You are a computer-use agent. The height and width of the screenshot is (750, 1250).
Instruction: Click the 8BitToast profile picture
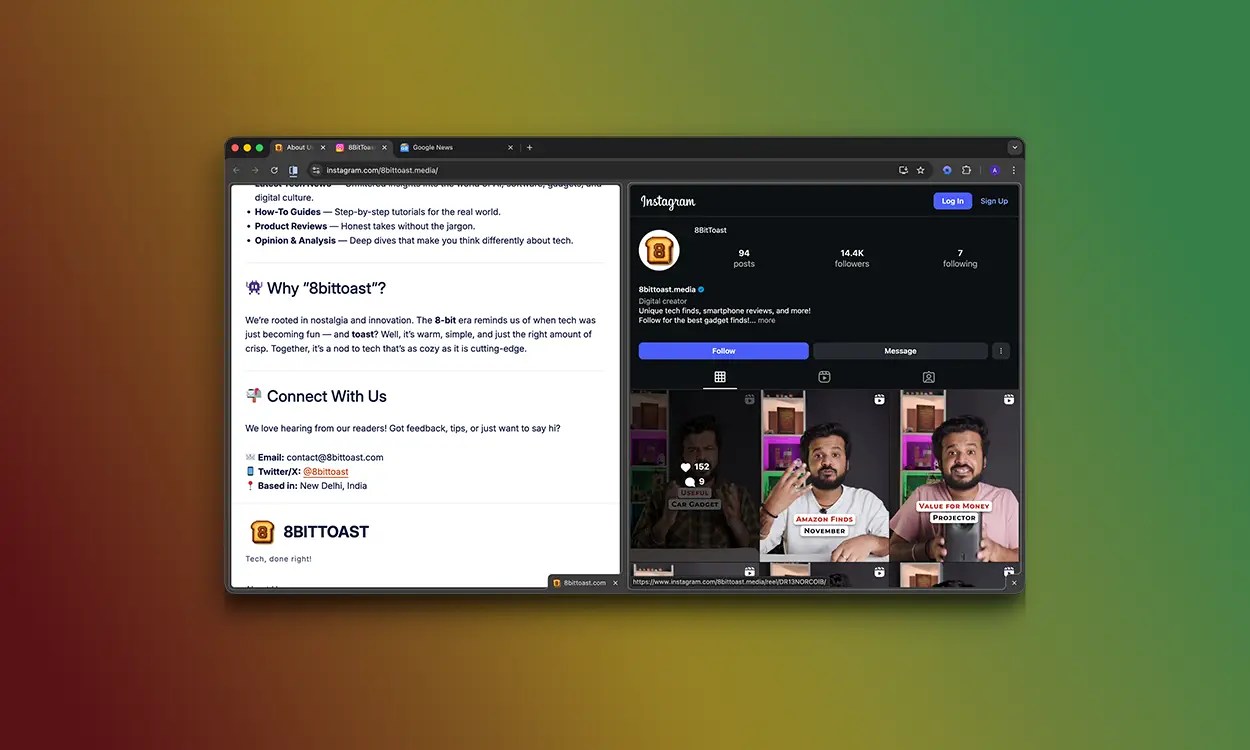[658, 250]
